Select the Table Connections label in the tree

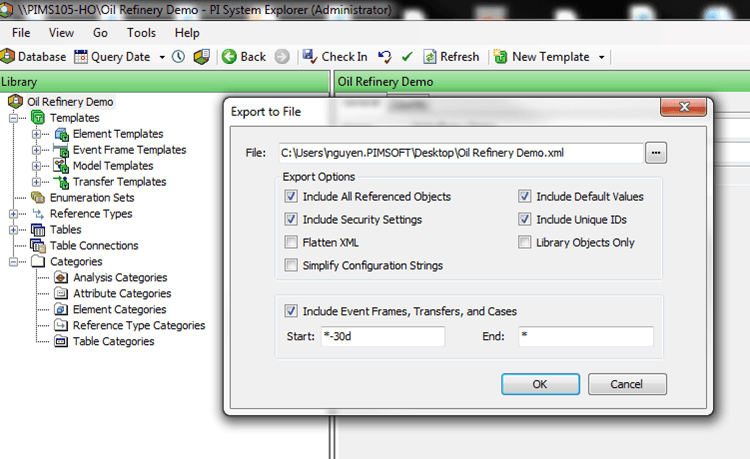(x=94, y=246)
